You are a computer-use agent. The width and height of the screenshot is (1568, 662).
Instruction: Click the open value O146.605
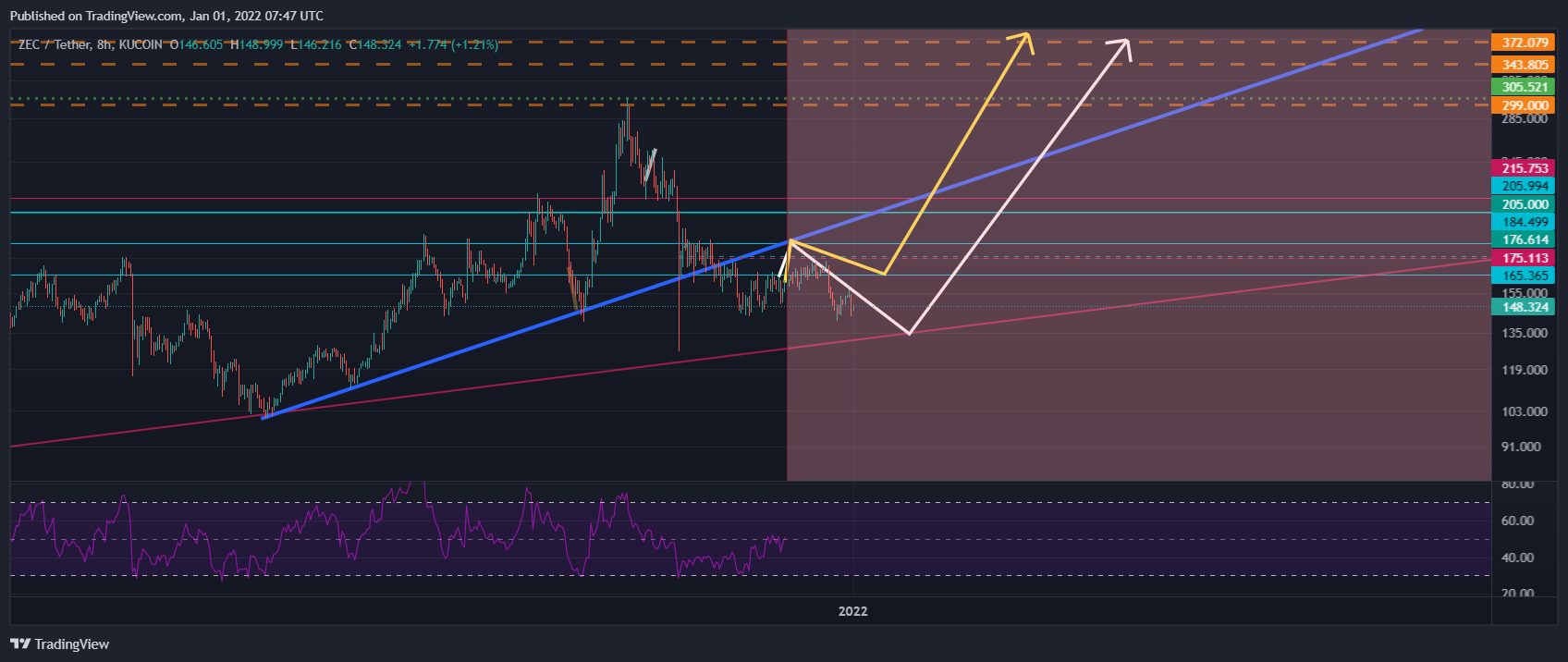click(x=197, y=44)
